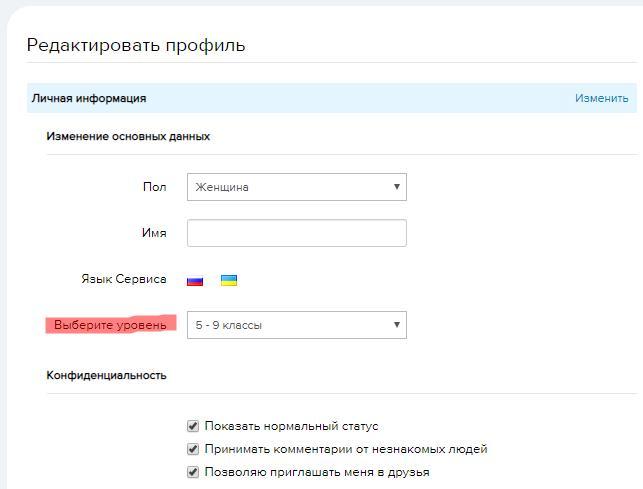This screenshot has height=489, width=643.
Task: Click the 'Имя' field label
Action: pos(154,233)
